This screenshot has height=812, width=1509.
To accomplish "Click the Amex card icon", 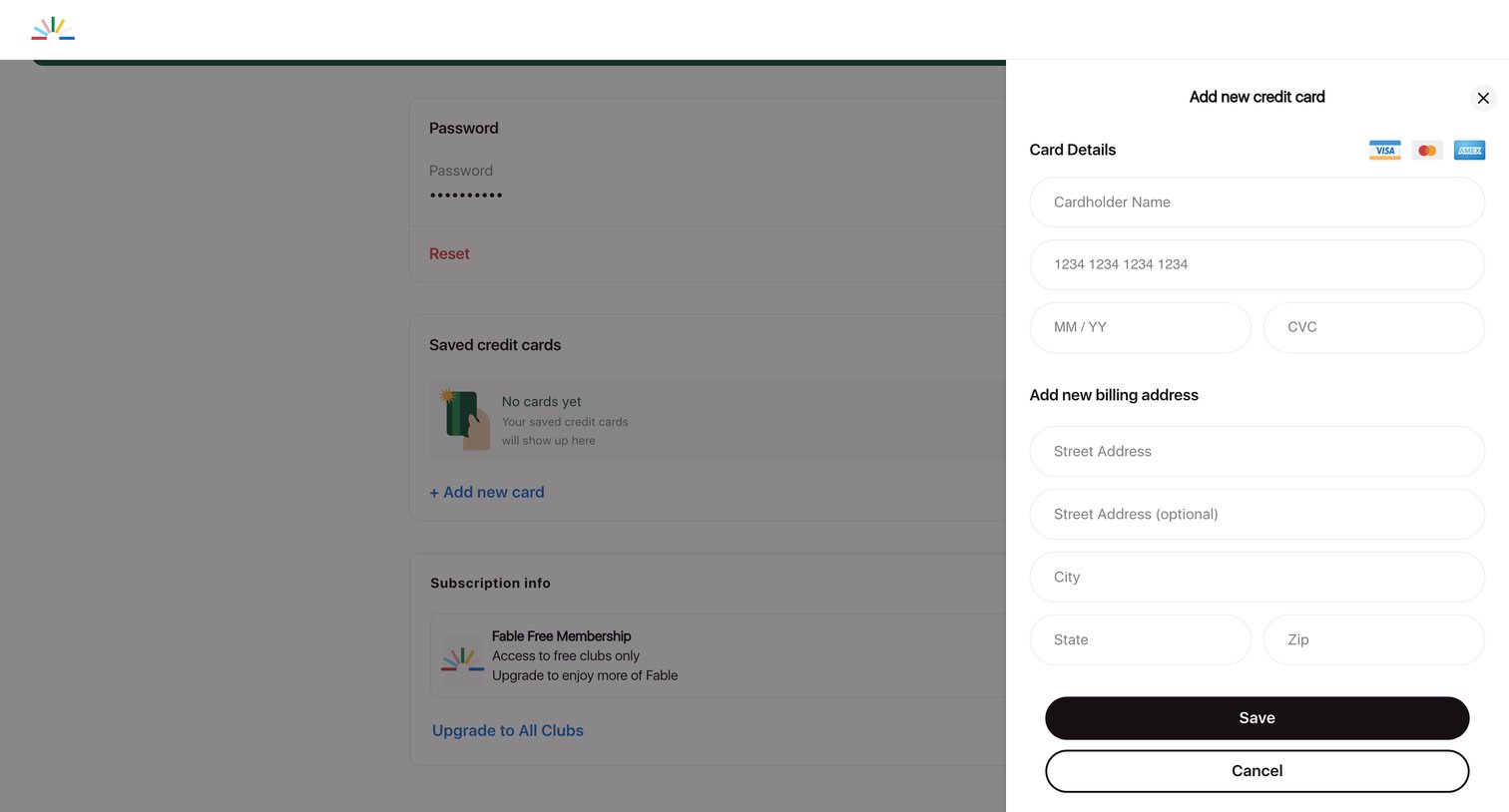I will [1469, 150].
